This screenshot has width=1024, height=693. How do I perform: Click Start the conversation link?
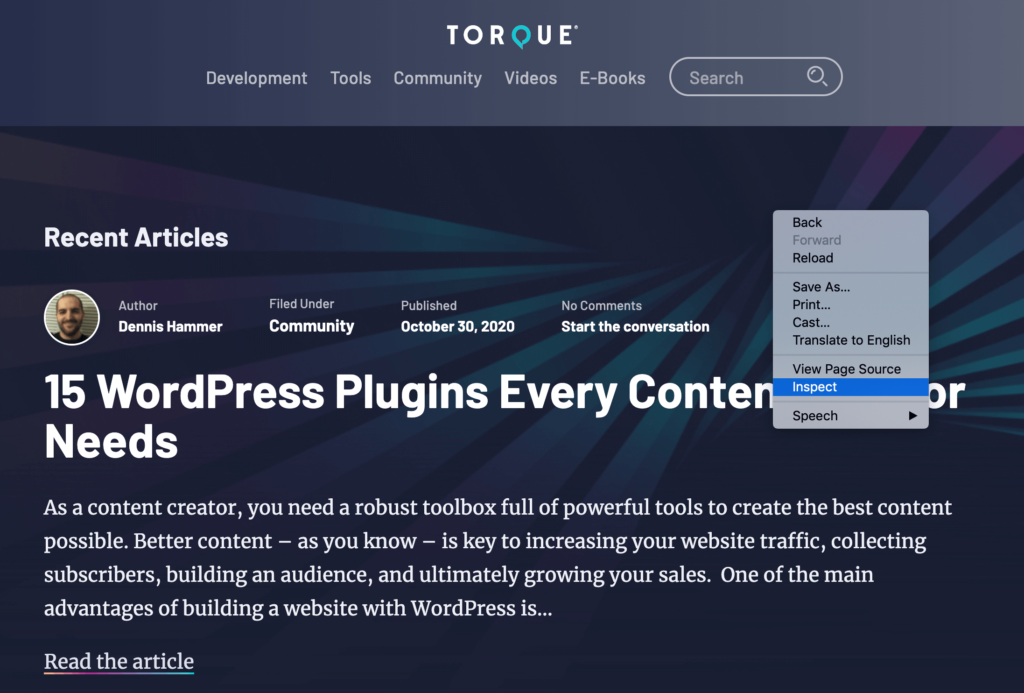click(635, 327)
